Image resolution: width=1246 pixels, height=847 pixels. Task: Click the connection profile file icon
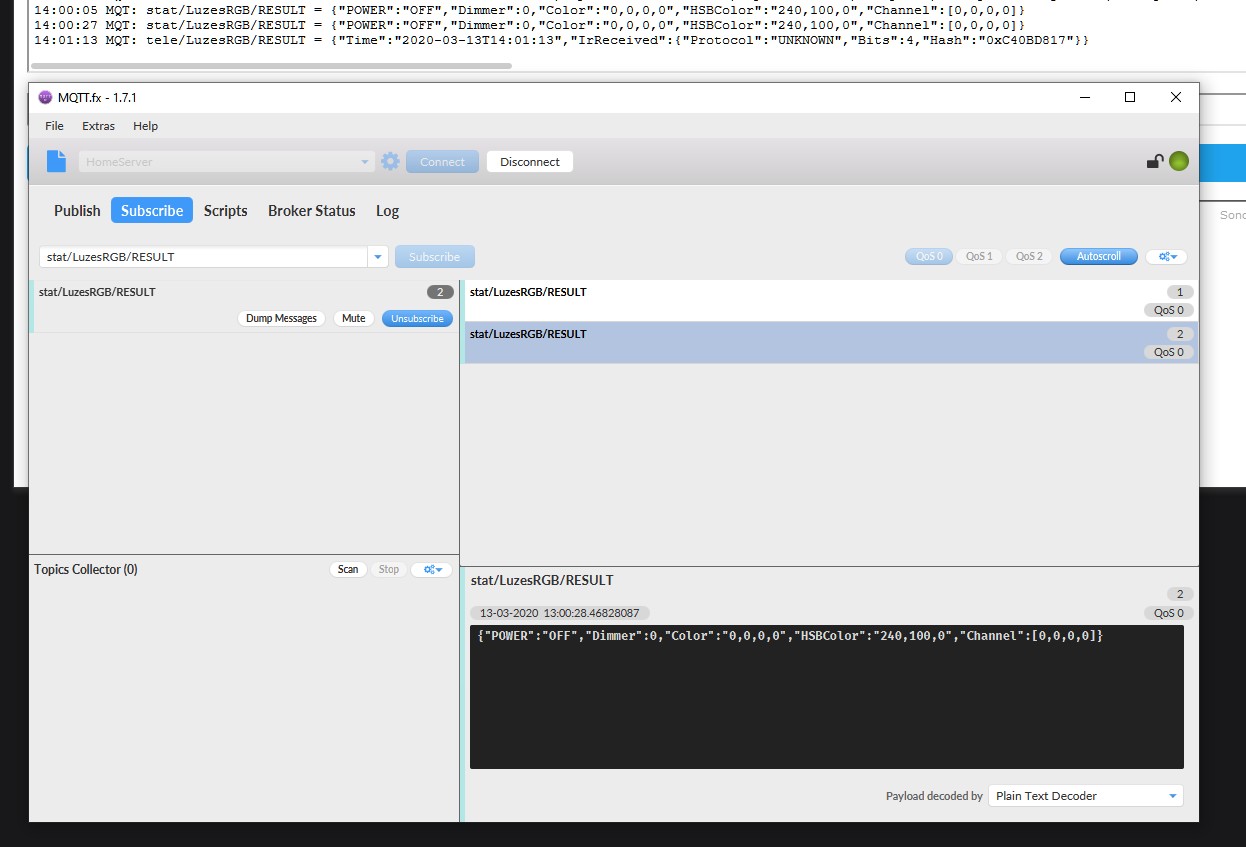point(57,161)
